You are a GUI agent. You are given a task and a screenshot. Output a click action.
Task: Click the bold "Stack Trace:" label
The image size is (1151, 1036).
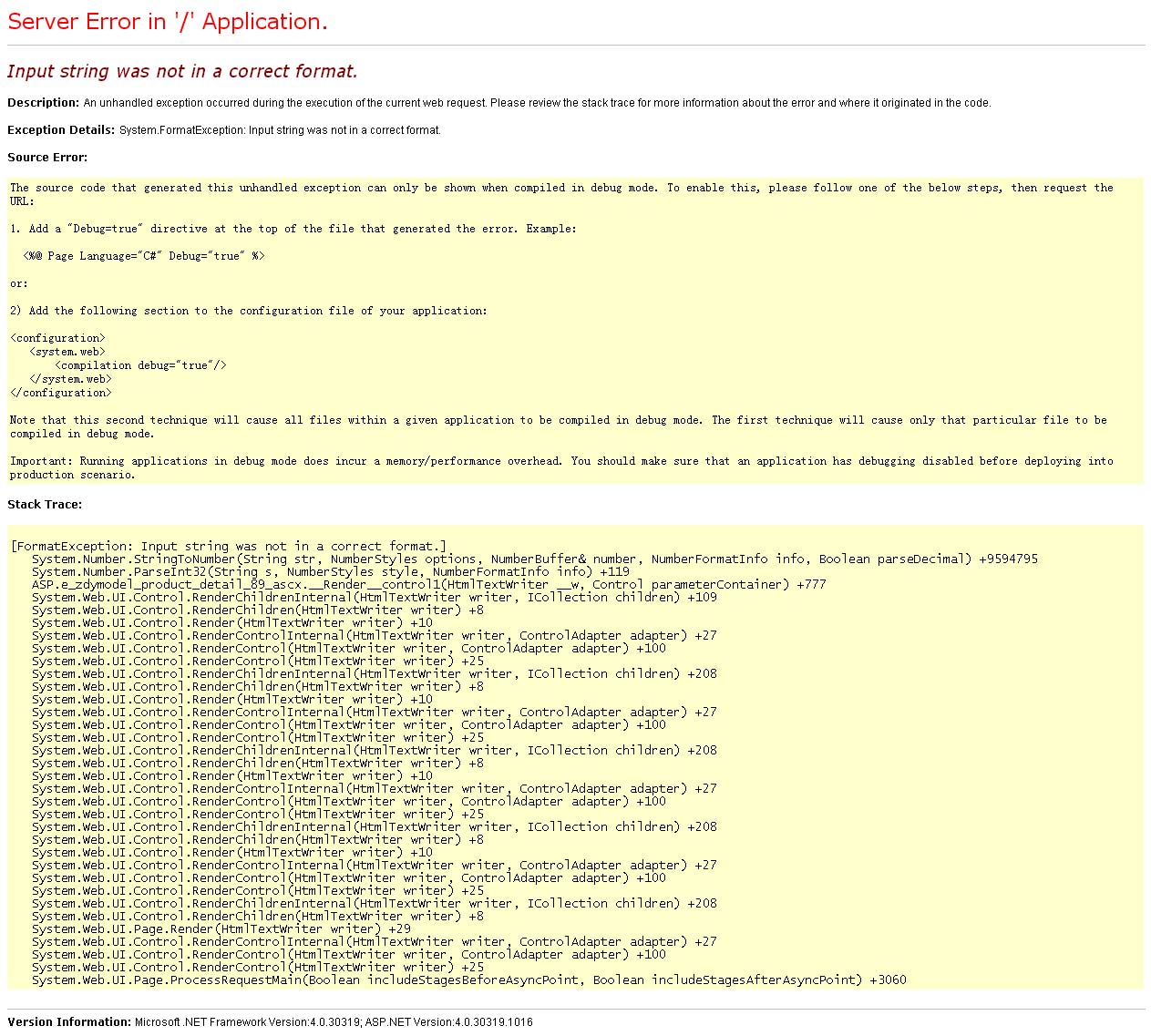click(x=45, y=505)
